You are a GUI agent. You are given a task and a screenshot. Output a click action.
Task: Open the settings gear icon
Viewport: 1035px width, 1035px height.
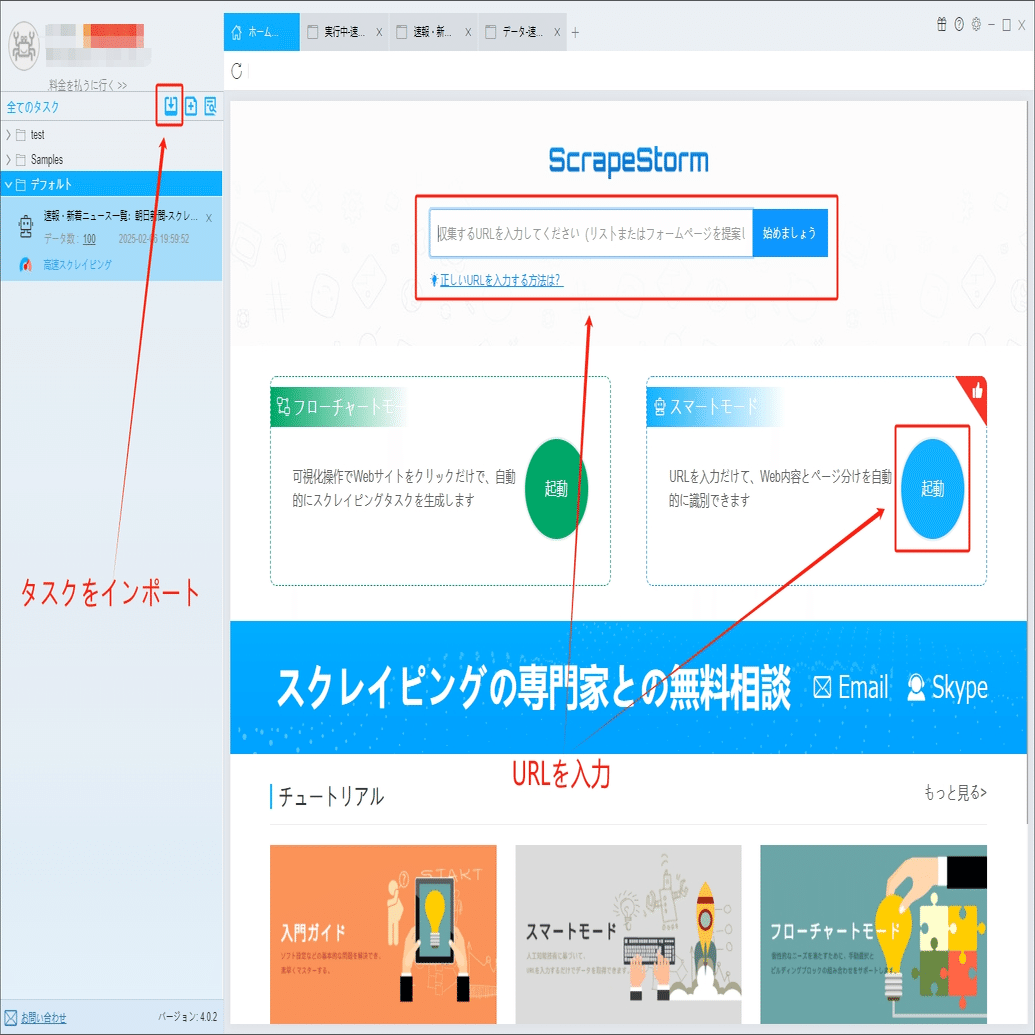[976, 24]
